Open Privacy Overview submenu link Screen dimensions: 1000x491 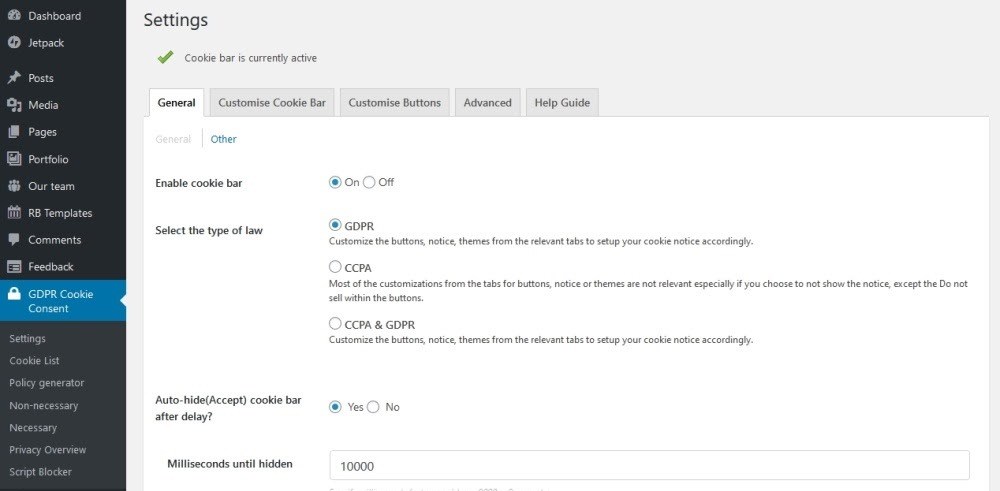(48, 450)
